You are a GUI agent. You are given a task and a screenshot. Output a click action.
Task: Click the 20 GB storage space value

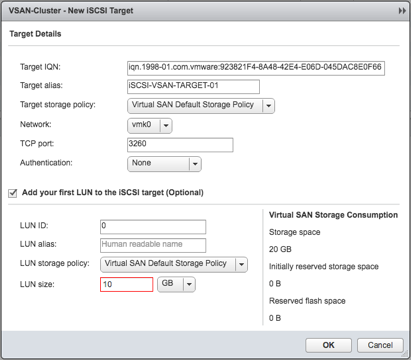(280, 249)
